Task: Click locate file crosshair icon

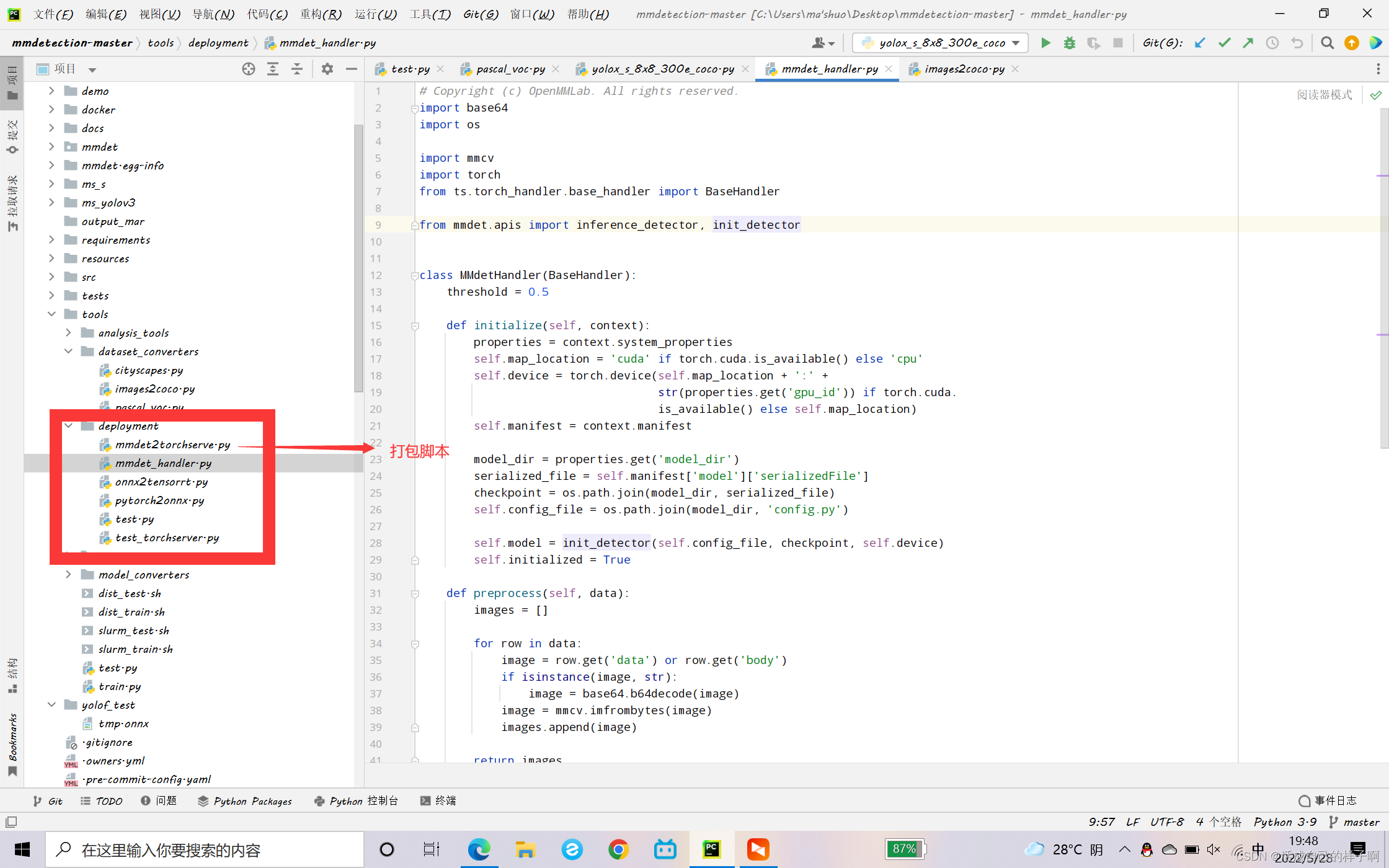Action: coord(249,69)
